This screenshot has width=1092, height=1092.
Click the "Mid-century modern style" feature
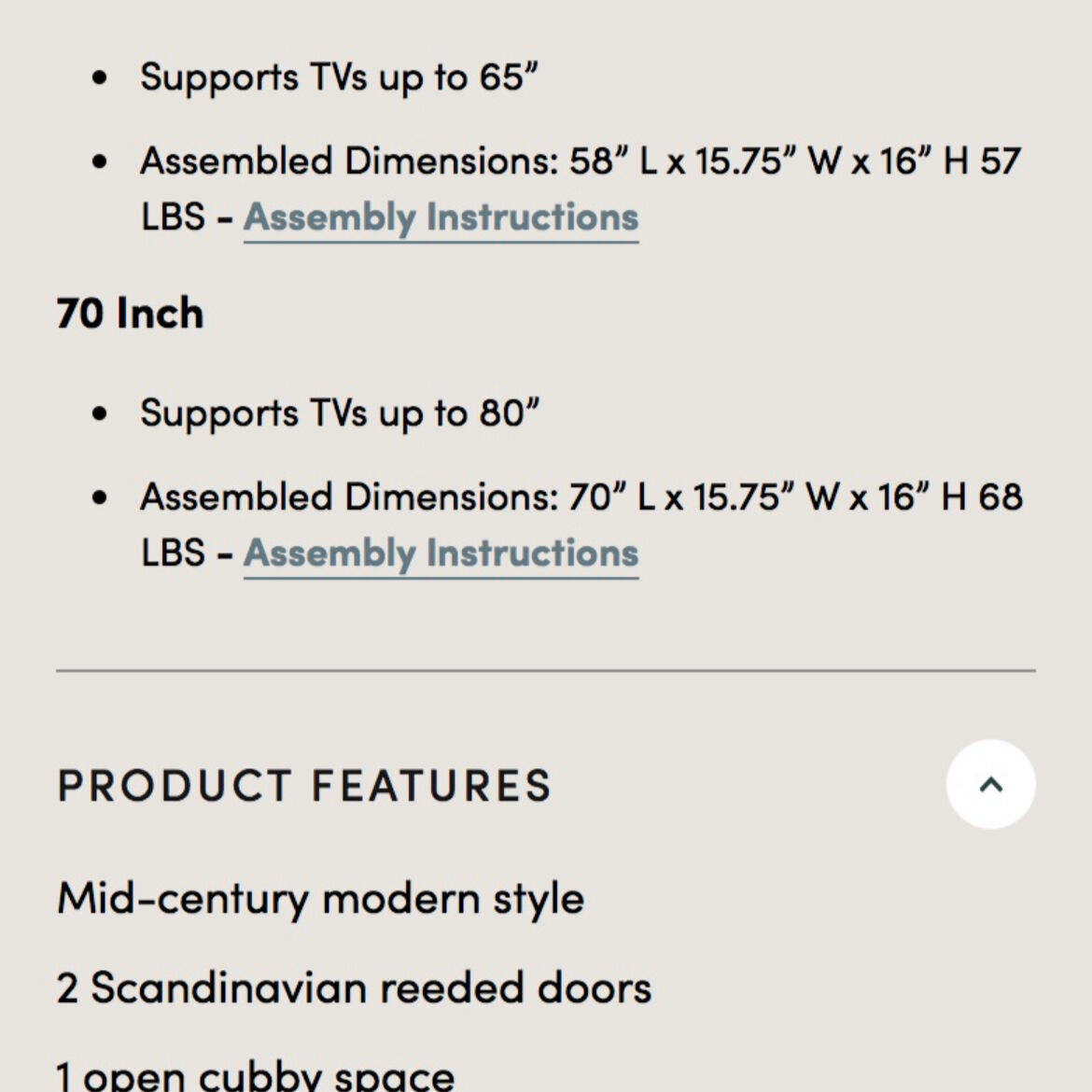click(x=320, y=899)
